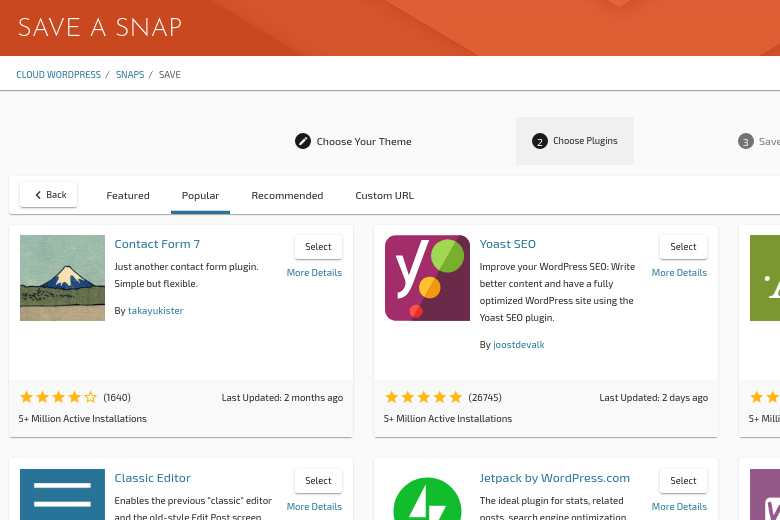Select the Contact Form 7 plugin
Viewport: 780px width, 520px height.
[x=318, y=247]
